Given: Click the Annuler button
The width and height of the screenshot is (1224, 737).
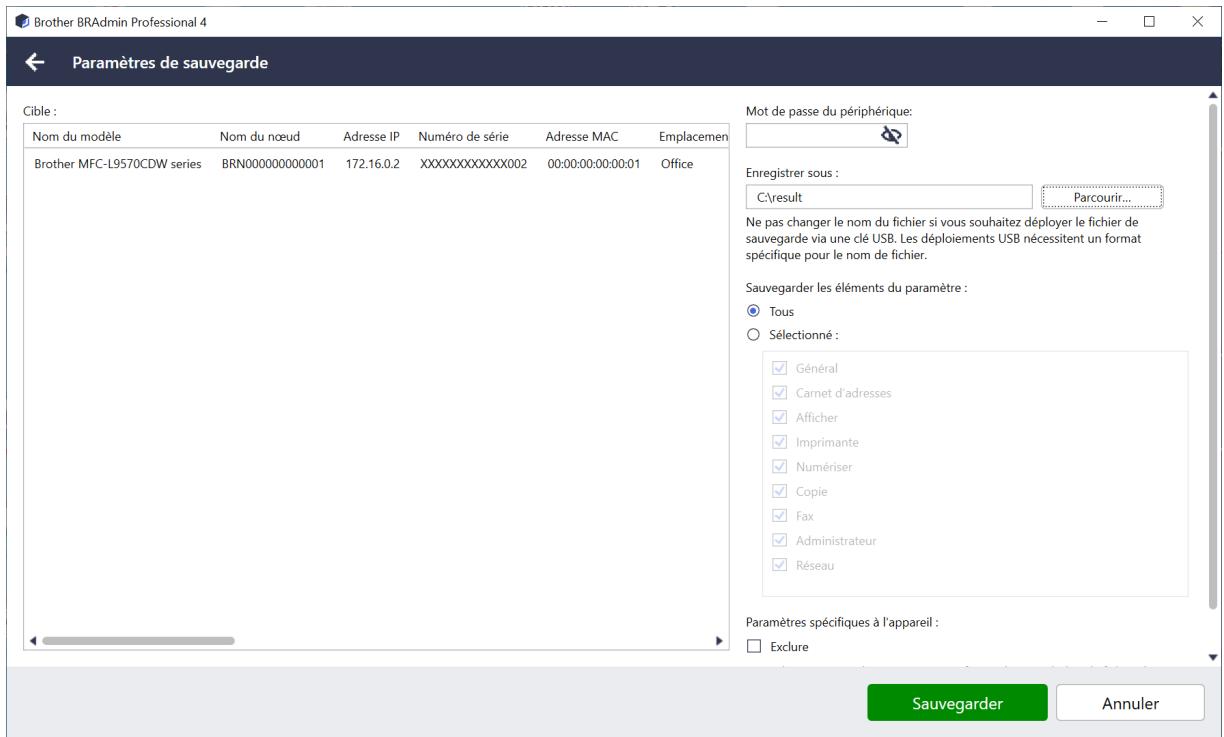Looking at the screenshot, I should (1130, 703).
